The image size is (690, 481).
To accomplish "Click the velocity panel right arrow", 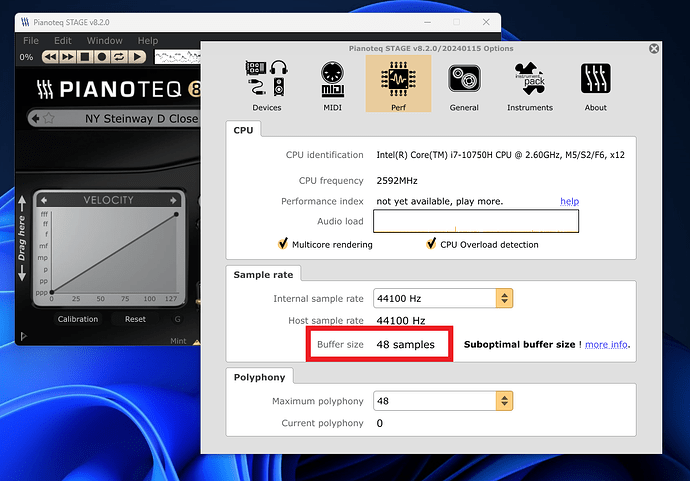I will click(173, 200).
